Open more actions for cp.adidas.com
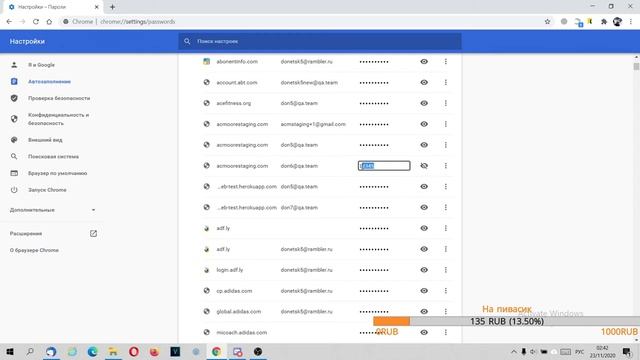Screen dimensions: 640x360 click(446, 291)
